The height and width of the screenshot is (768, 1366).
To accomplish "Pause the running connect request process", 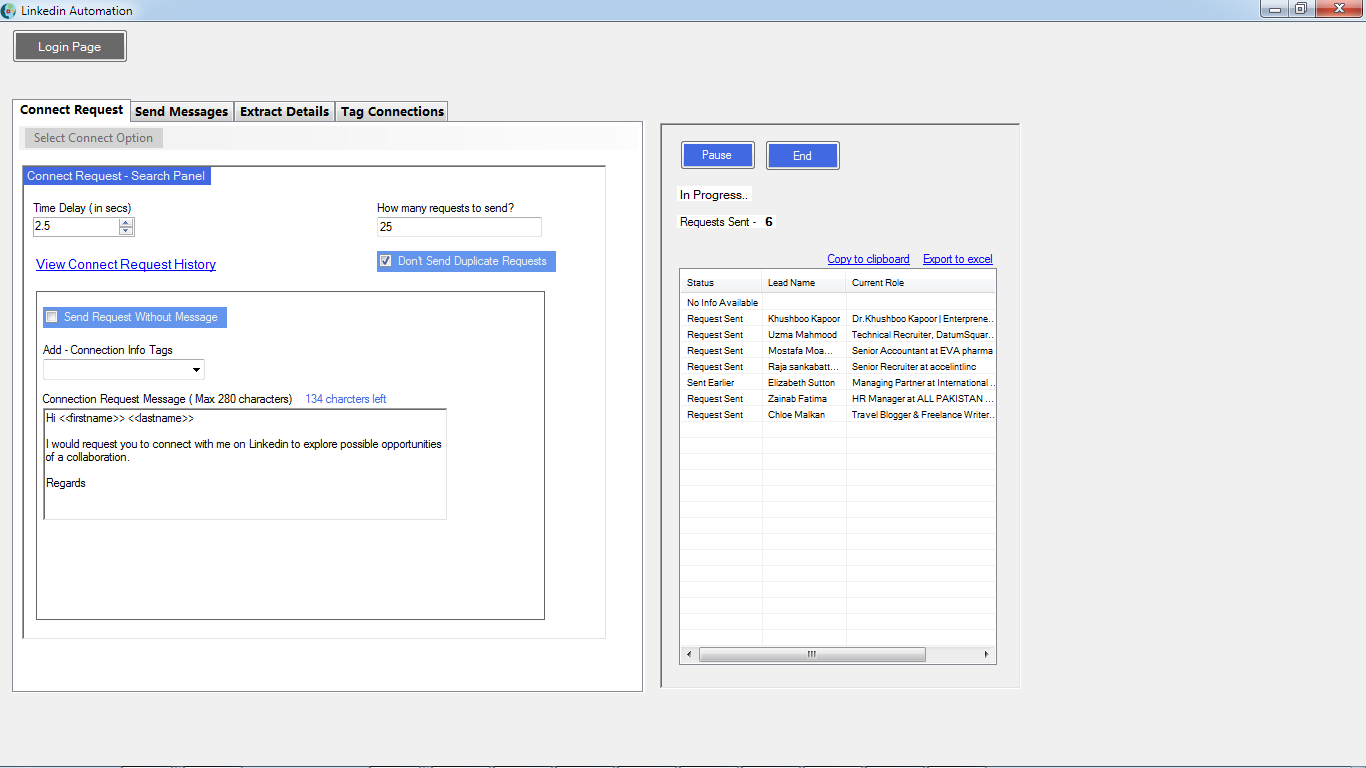I will (x=717, y=155).
